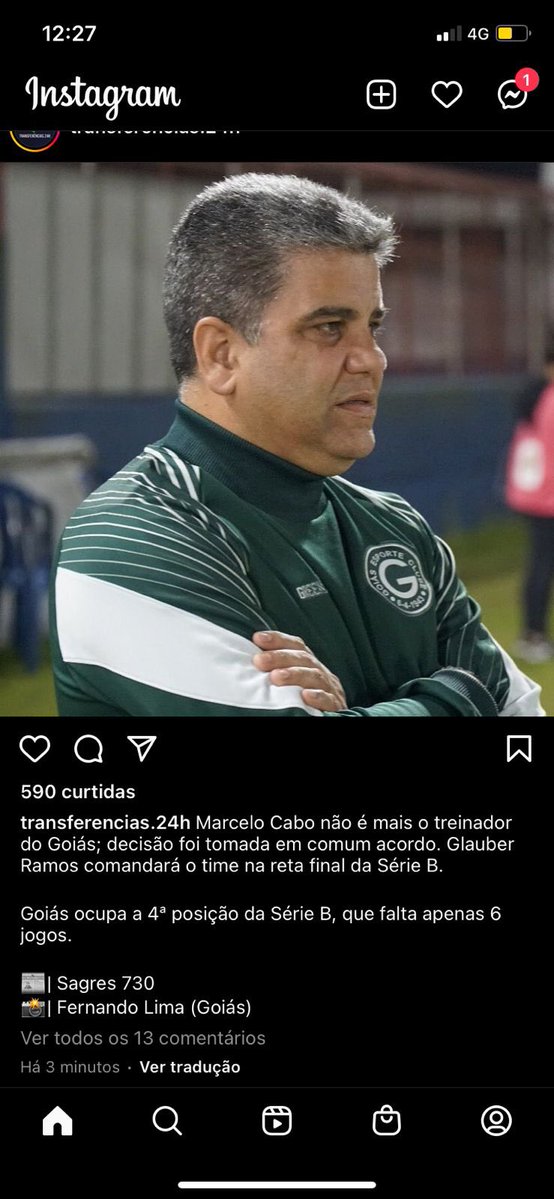Save post with bookmark icon
Screen dimensions: 554x1199
pyautogui.click(x=519, y=749)
